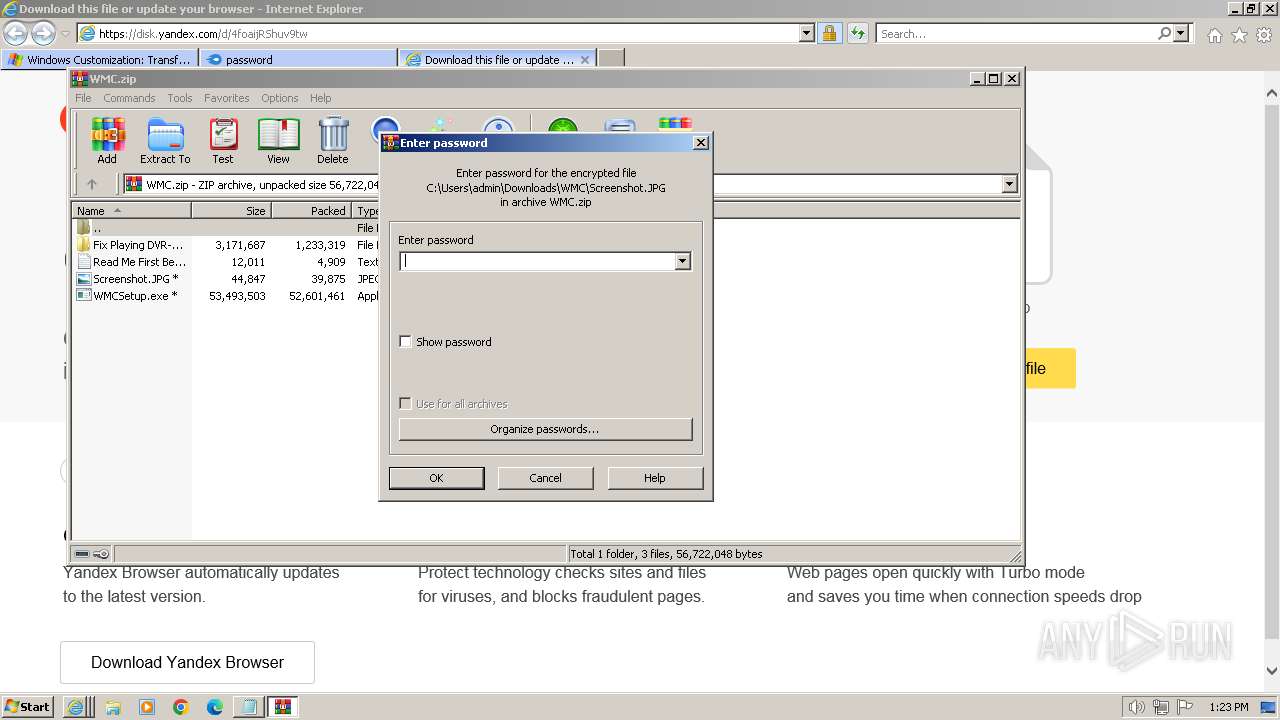Image resolution: width=1280 pixels, height=720 pixels.
Task: Click the page scrollbar up arrow
Action: [x=1272, y=94]
